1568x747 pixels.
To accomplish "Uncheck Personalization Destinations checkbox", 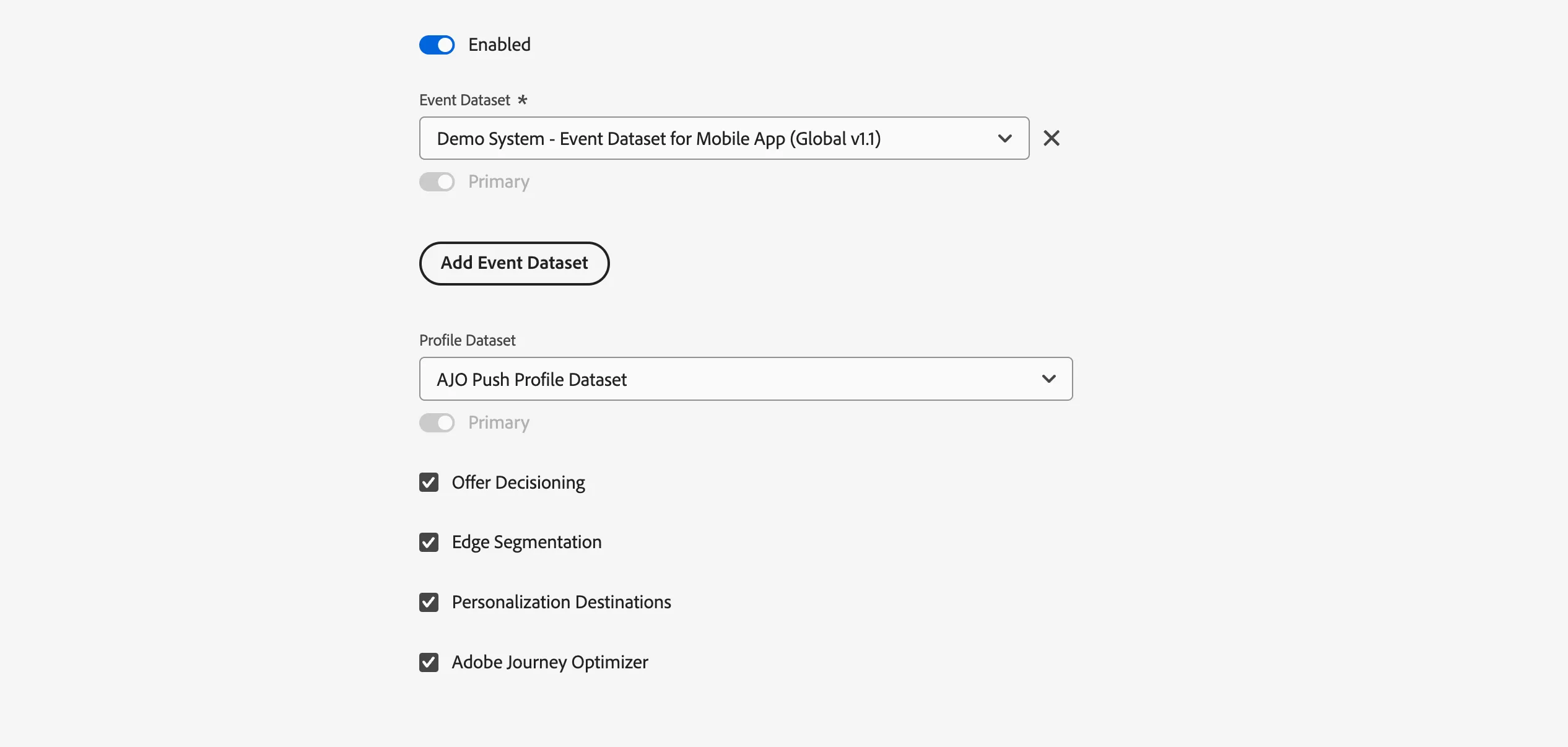I will pos(429,602).
